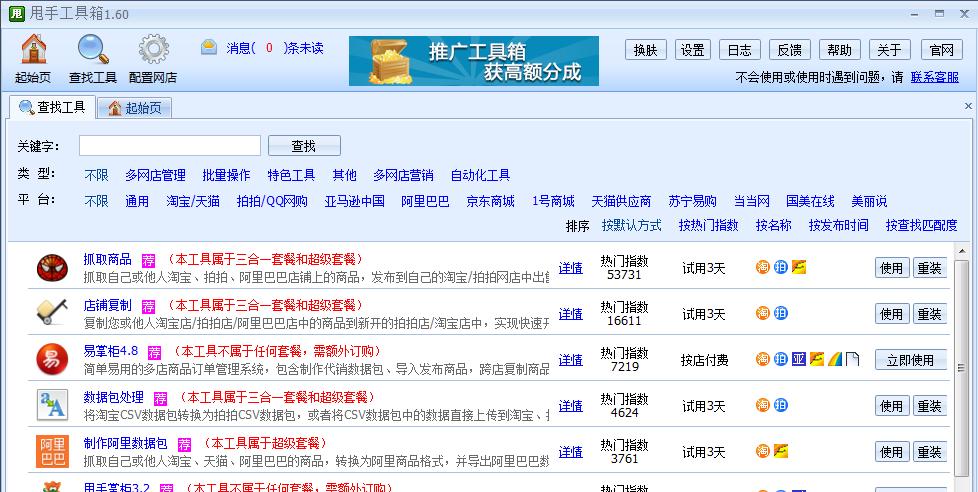This screenshot has width=978, height=492.
Task: Click the scrollbar up arrow of tool list
Action: point(961,252)
